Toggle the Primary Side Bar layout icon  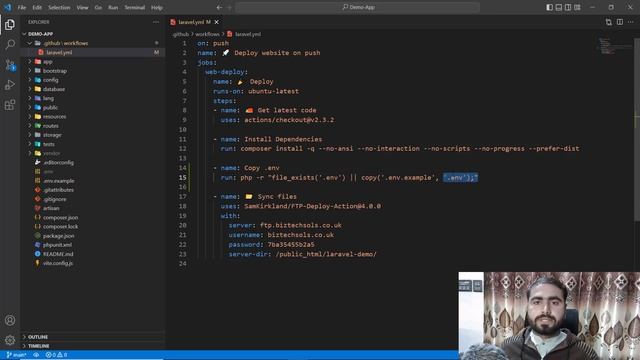tap(549, 7)
